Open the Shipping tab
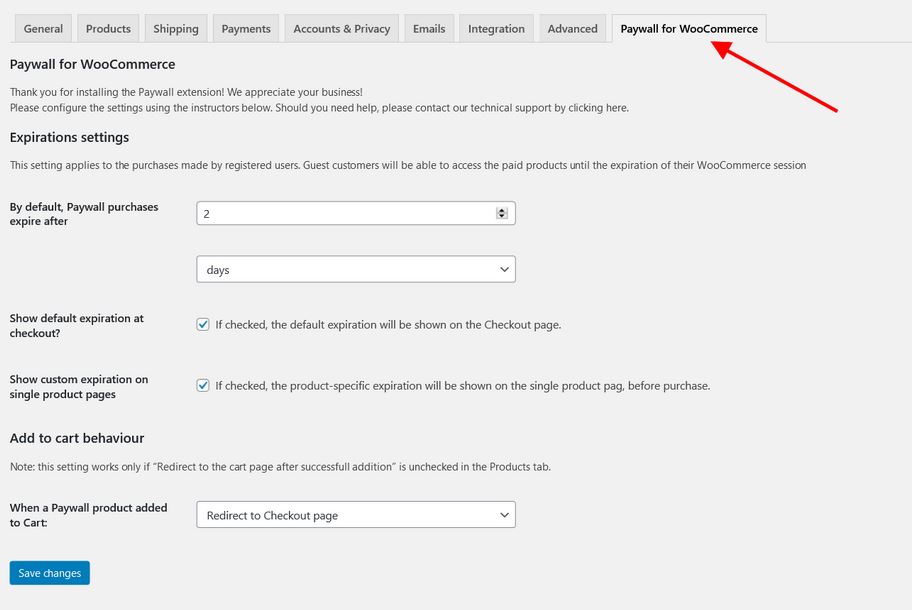Image resolution: width=912 pixels, height=610 pixels. [176, 28]
